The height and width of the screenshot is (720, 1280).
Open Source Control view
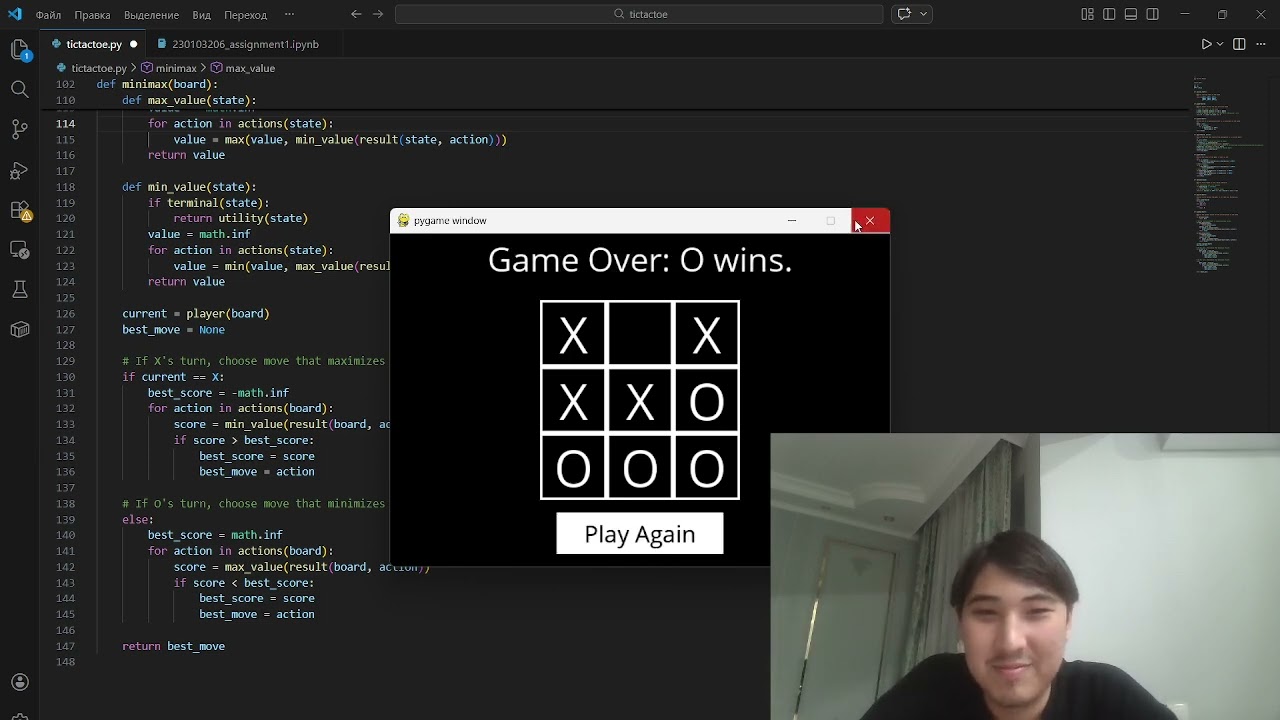click(x=19, y=129)
